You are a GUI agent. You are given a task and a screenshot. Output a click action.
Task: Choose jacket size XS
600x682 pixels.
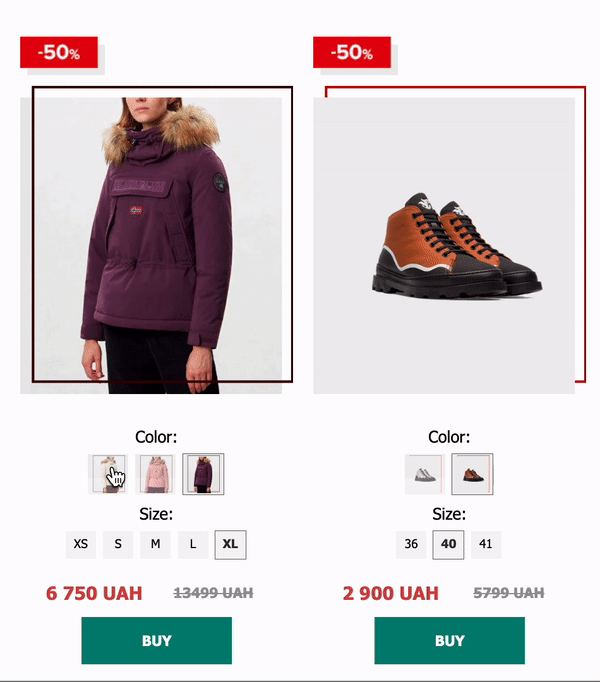(x=81, y=544)
